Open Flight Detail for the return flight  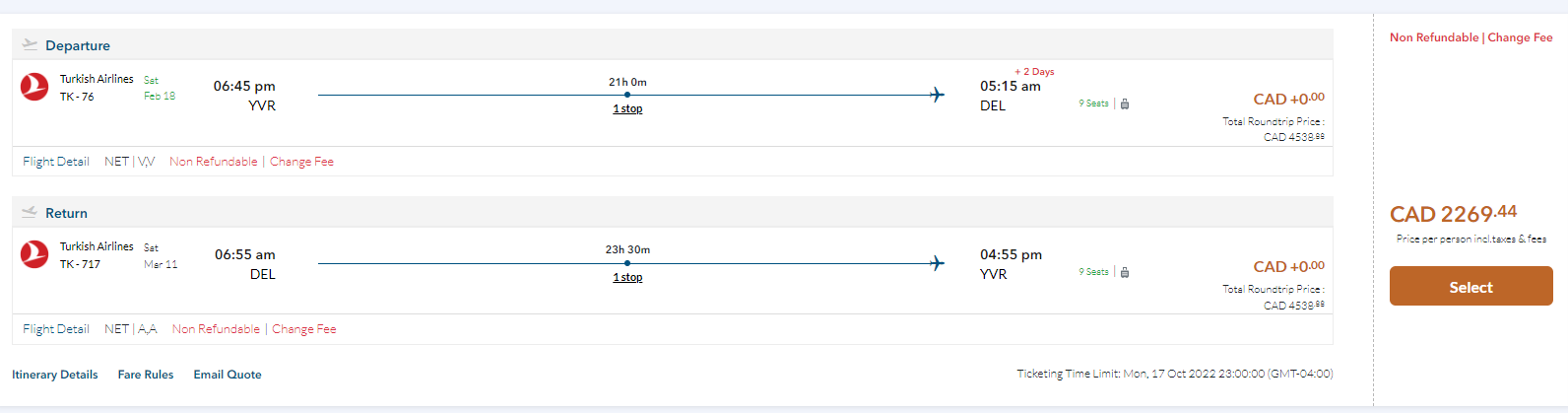[56, 329]
